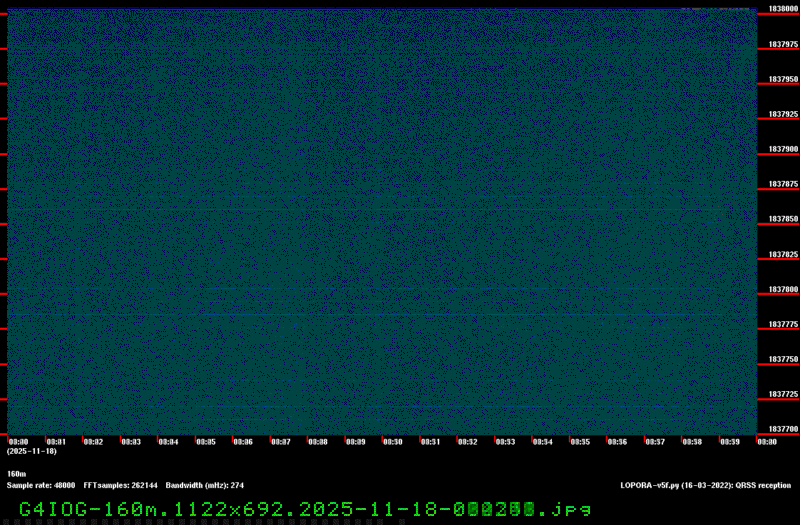Click the 1837875 frequency scale value
The image size is (800, 525).
pyautogui.click(x=782, y=184)
